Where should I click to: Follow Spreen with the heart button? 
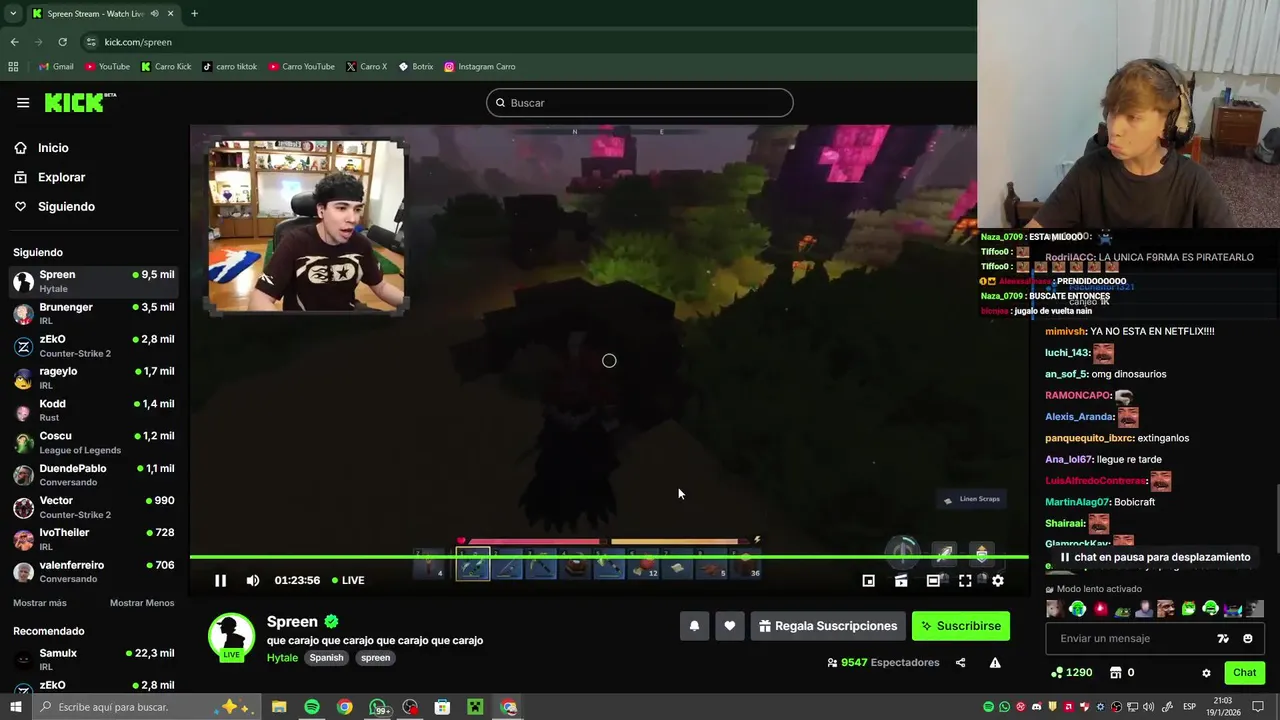[730, 626]
